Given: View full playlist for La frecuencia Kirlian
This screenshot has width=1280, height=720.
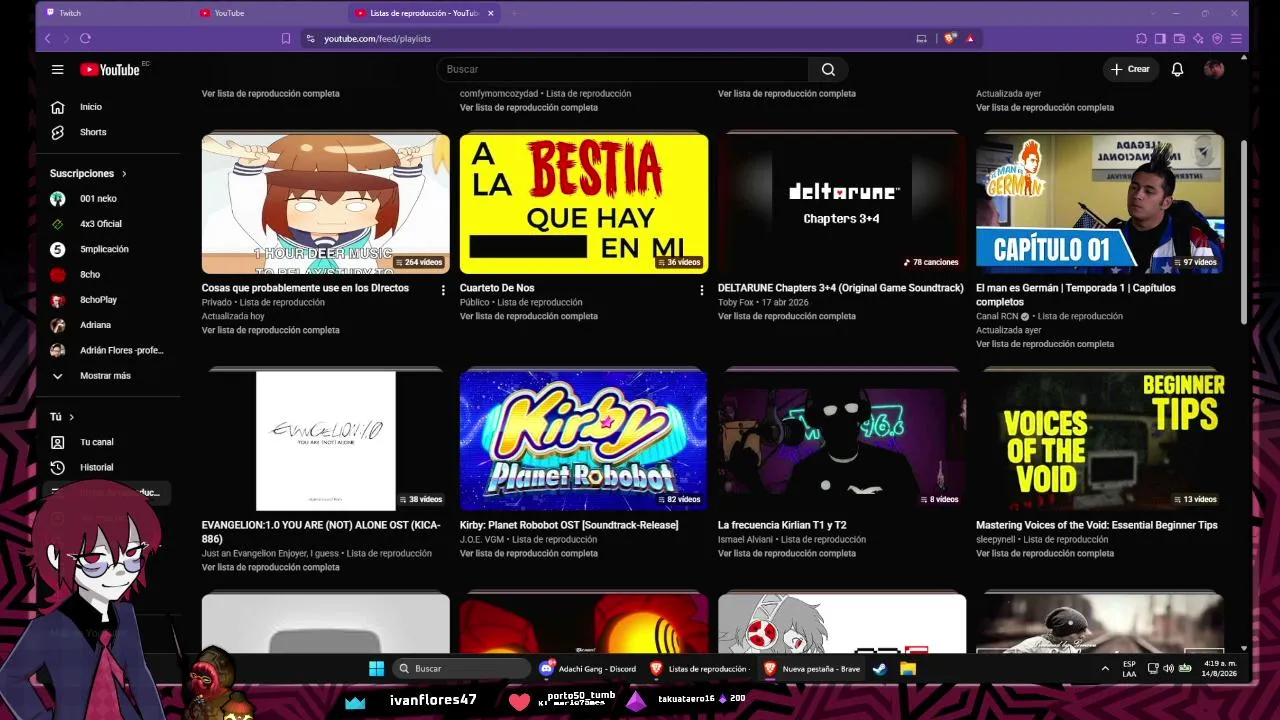Looking at the screenshot, I should [x=787, y=553].
